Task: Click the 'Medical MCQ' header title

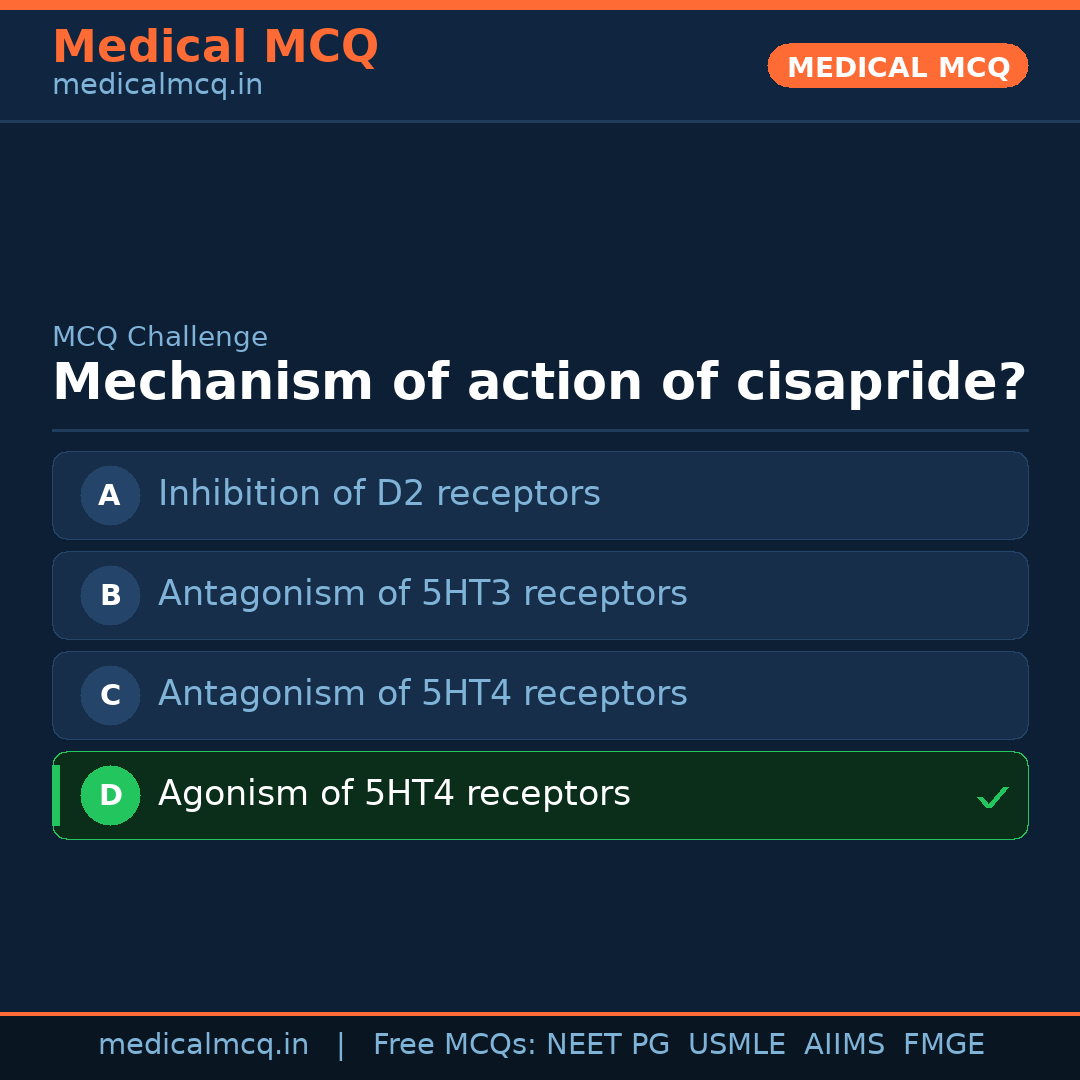Action: (x=215, y=47)
